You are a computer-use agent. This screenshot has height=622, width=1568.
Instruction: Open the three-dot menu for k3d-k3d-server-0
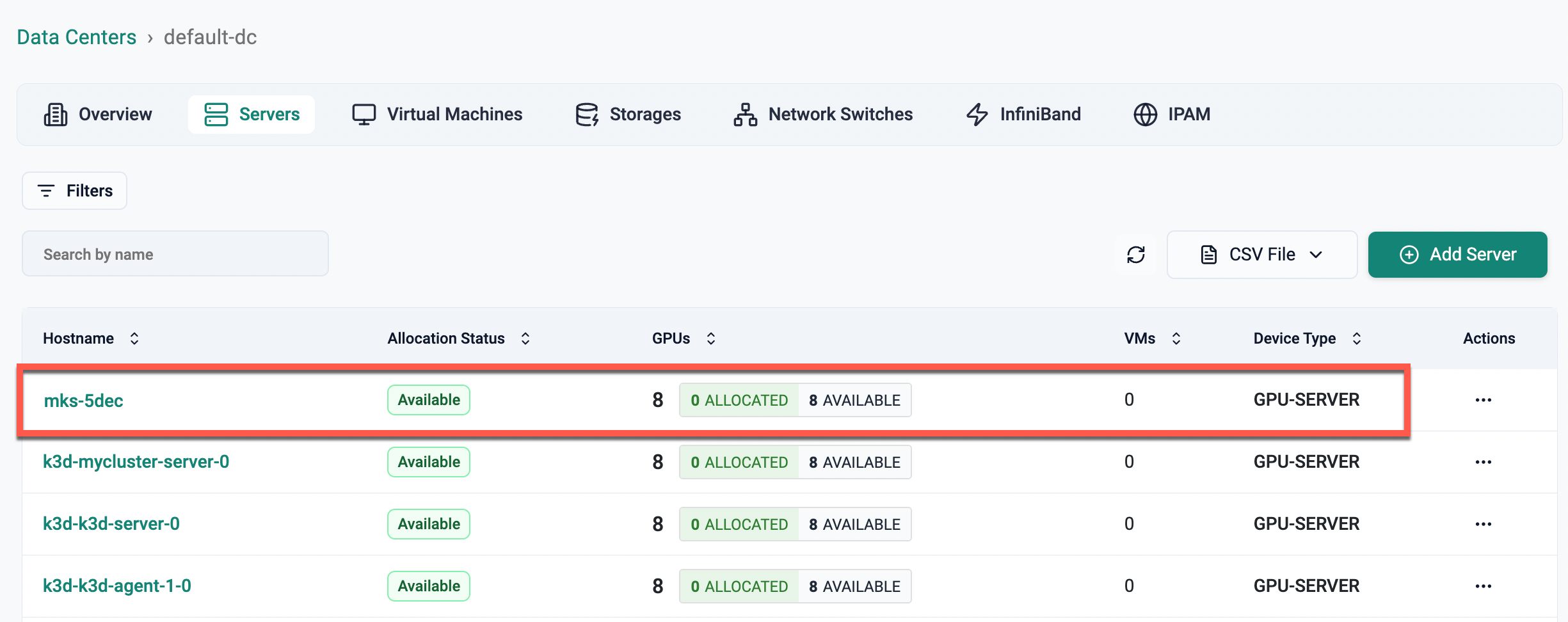click(1483, 524)
